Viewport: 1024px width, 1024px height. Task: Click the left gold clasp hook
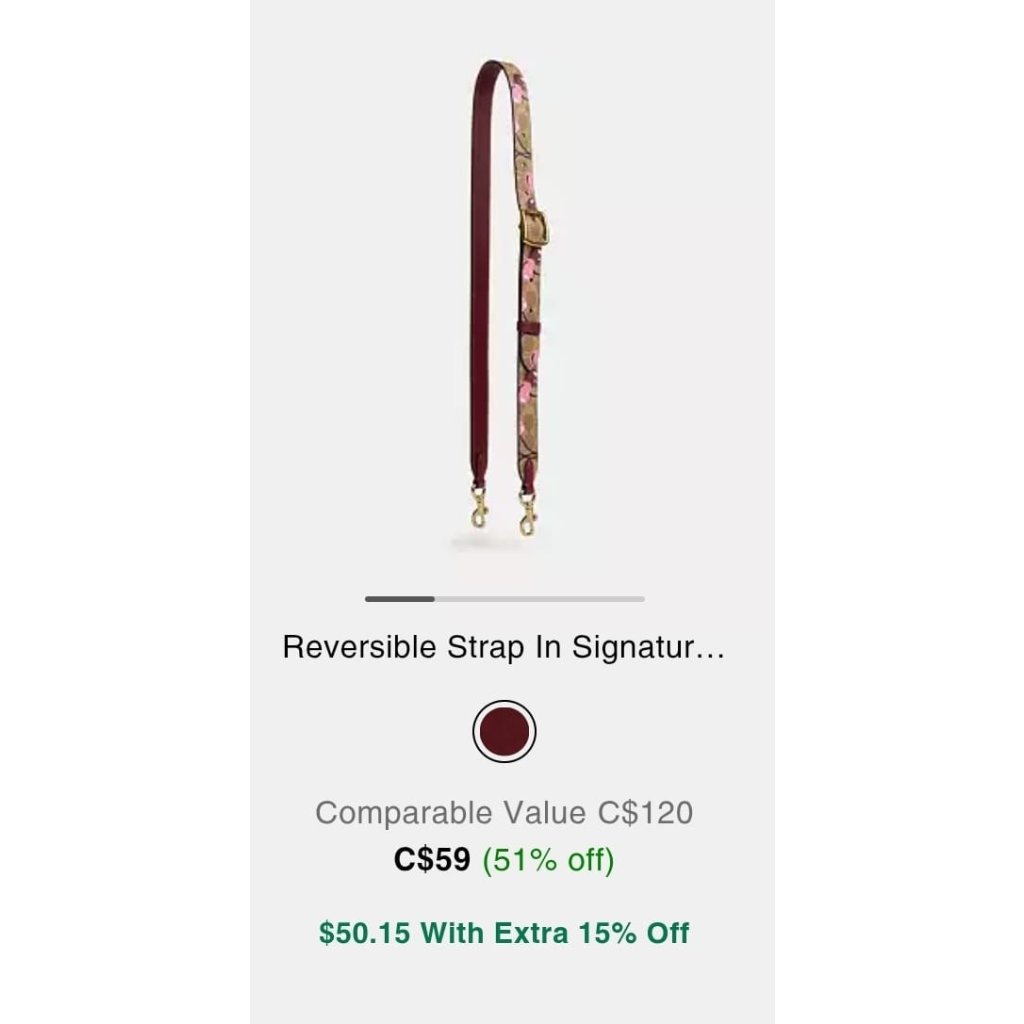coord(480,510)
